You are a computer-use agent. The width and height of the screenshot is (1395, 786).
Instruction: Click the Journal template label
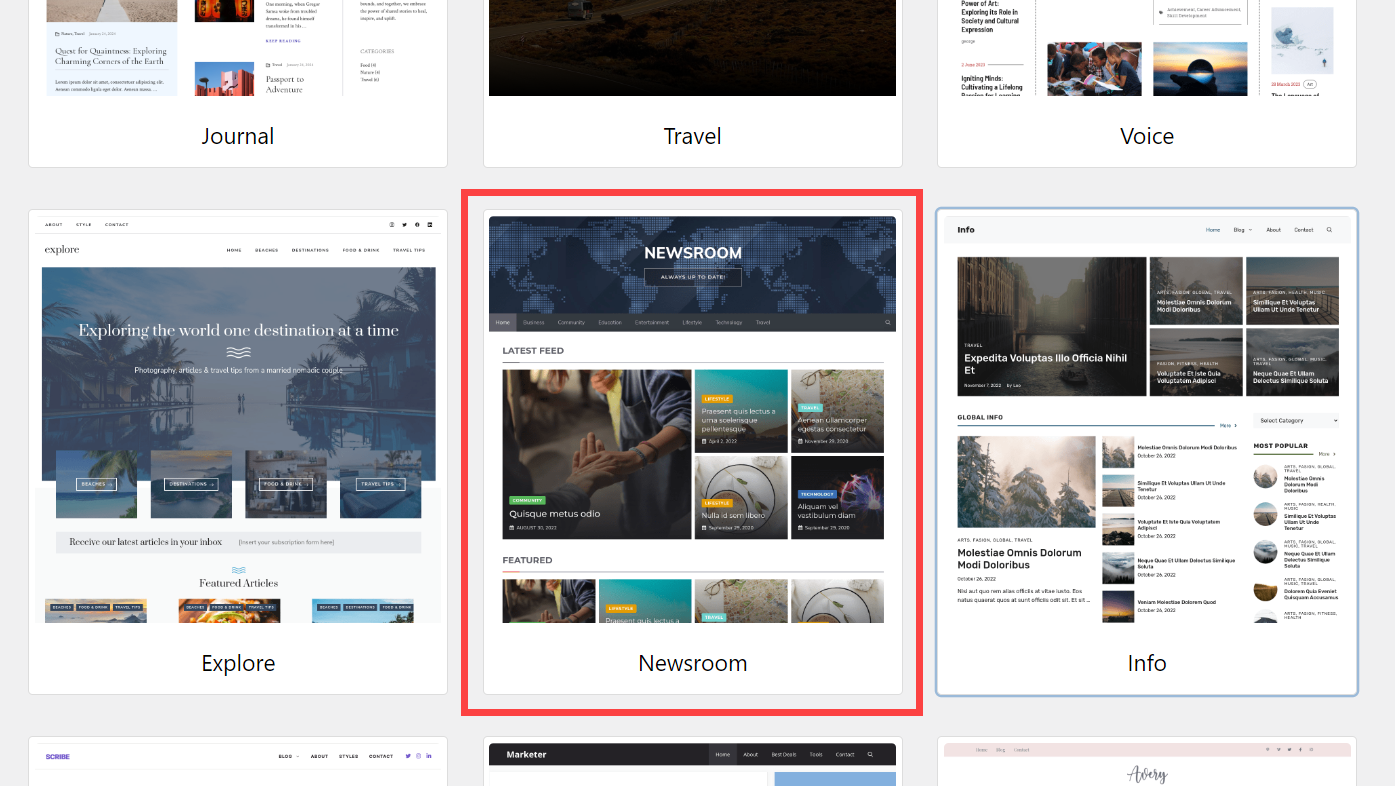click(238, 136)
